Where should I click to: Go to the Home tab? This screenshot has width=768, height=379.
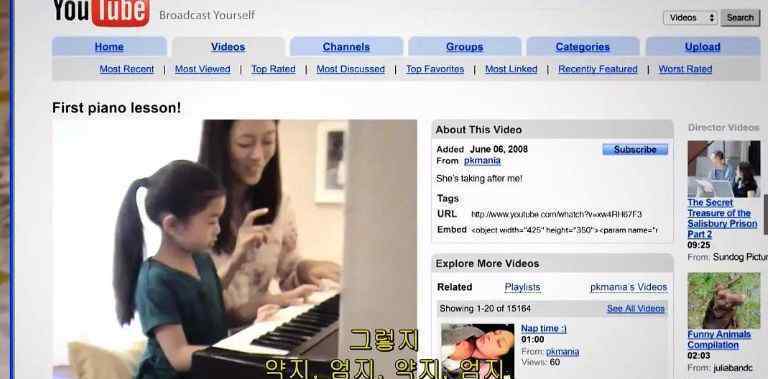pyautogui.click(x=109, y=47)
